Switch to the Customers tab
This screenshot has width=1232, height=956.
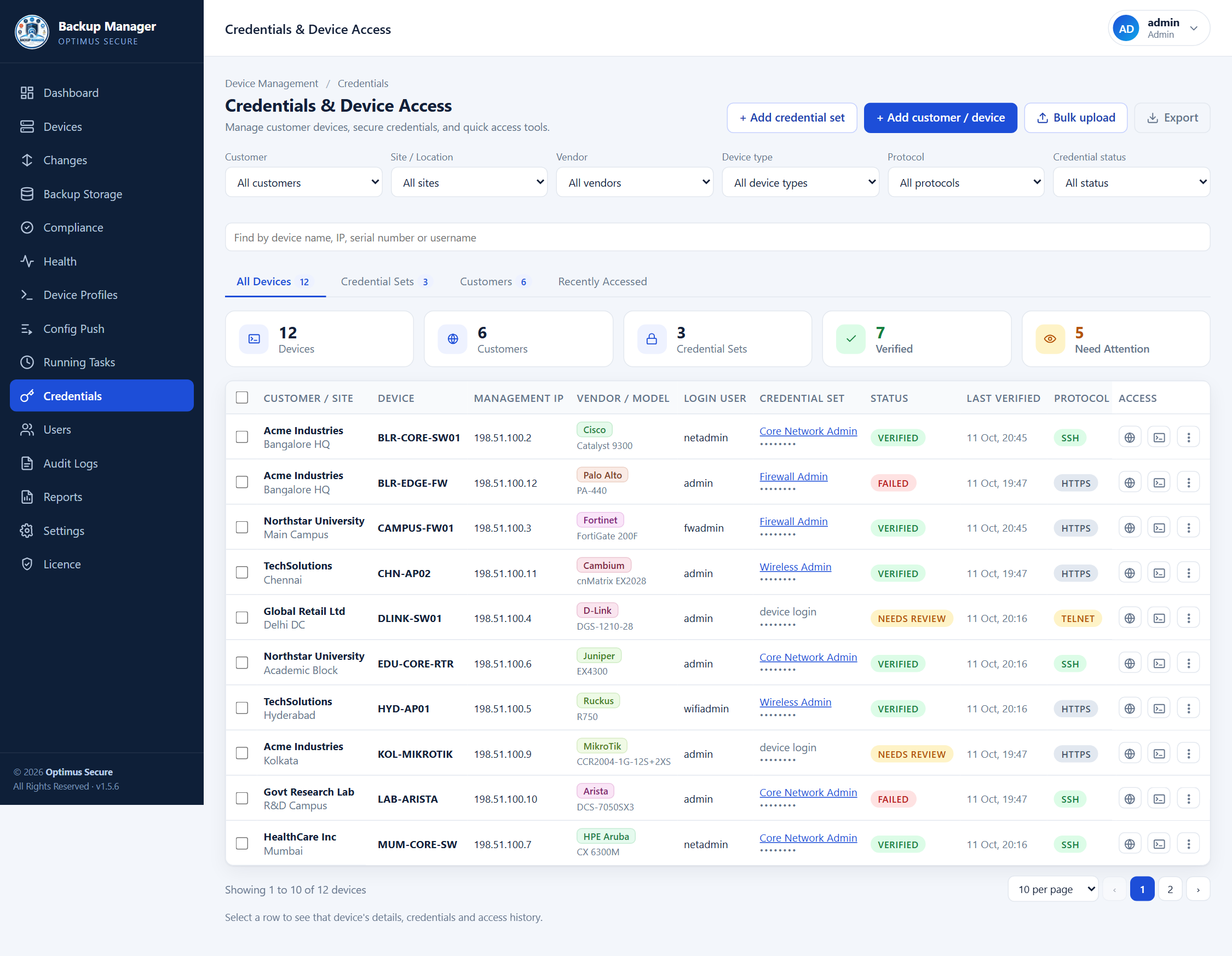pyautogui.click(x=495, y=281)
